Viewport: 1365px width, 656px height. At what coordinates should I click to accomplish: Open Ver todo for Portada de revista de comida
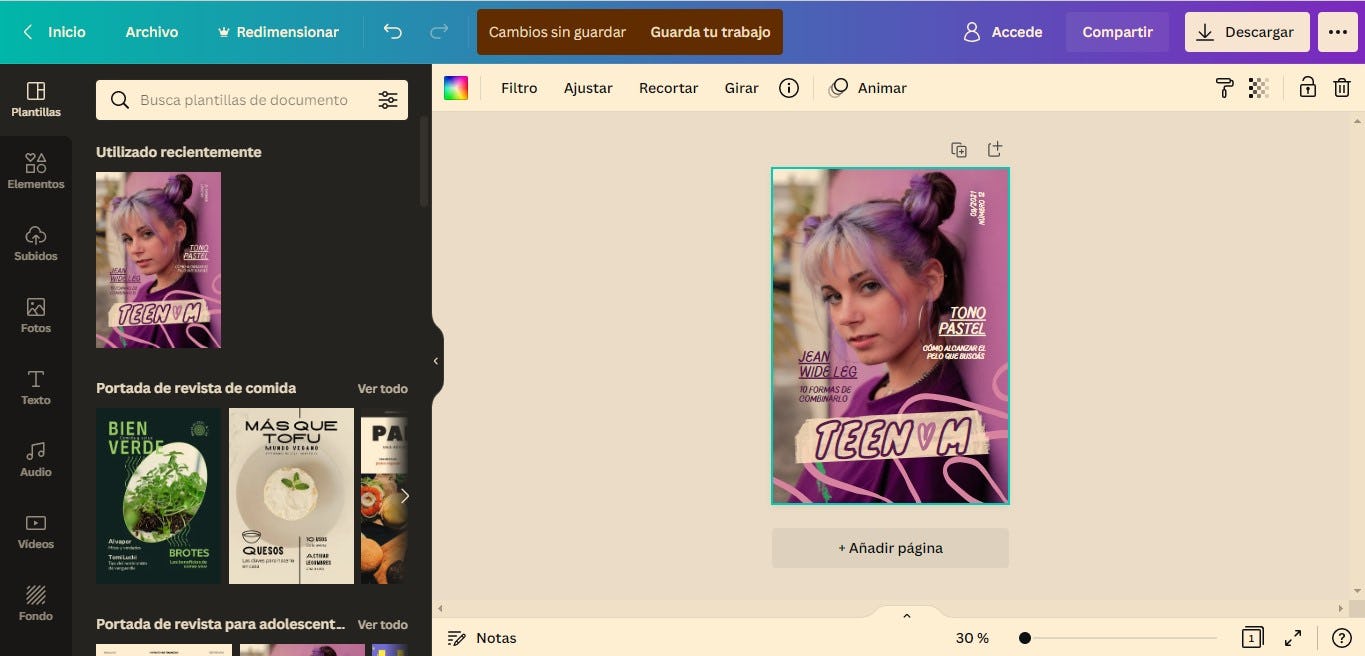(x=382, y=388)
